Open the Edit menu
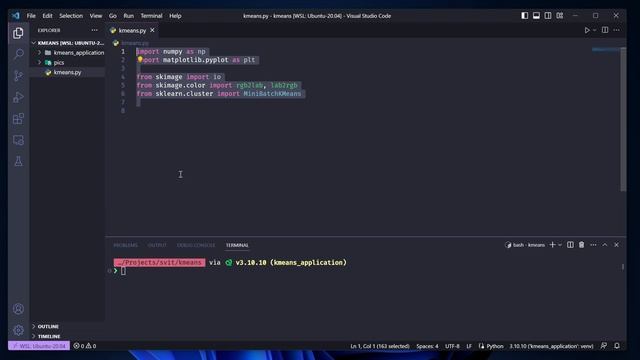The height and width of the screenshot is (360, 640). coord(47,16)
